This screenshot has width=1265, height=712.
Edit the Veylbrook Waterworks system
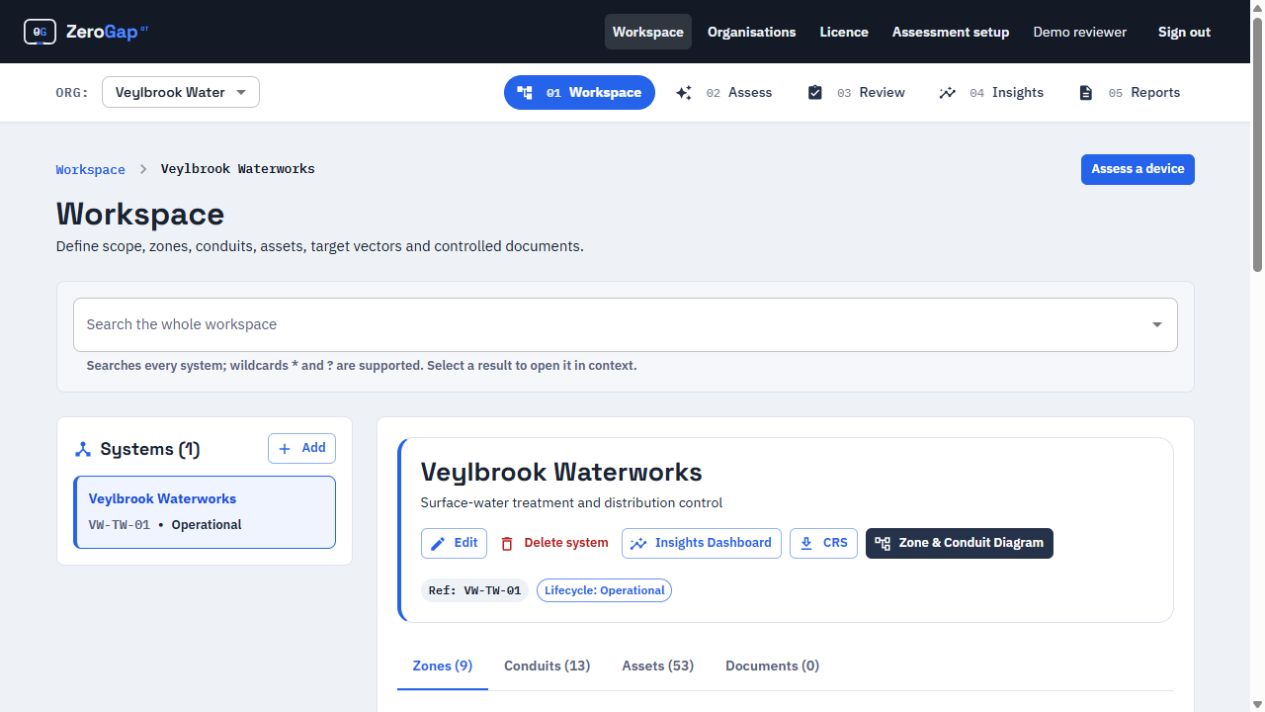[454, 543]
